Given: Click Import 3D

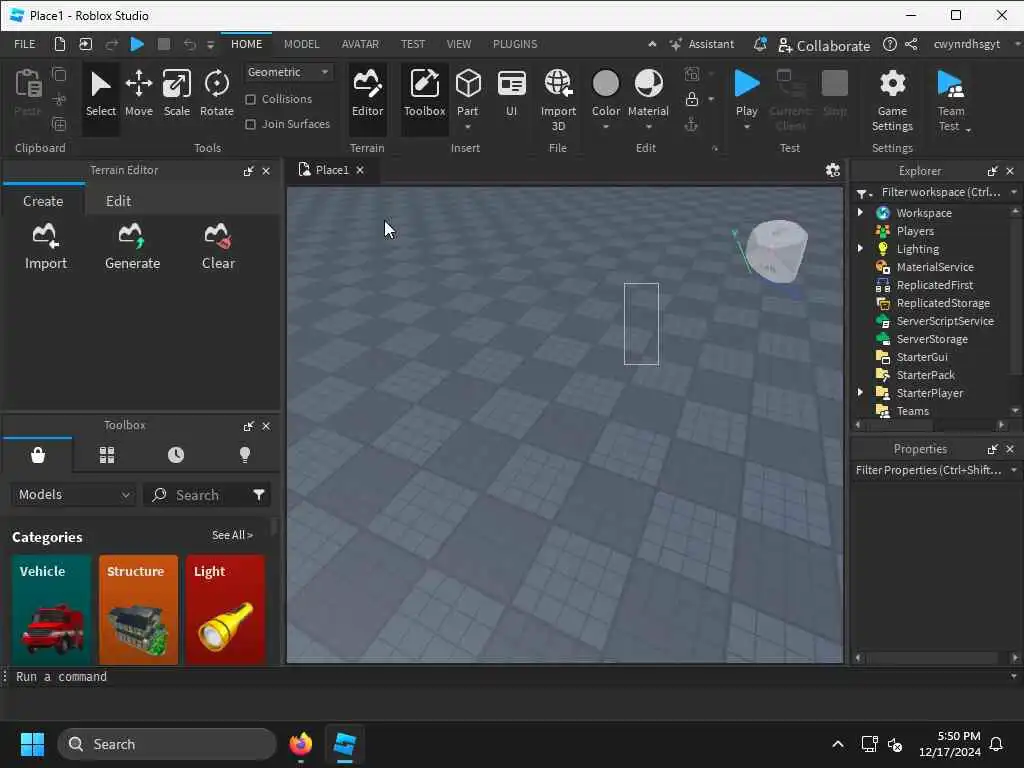Looking at the screenshot, I should pyautogui.click(x=558, y=101).
